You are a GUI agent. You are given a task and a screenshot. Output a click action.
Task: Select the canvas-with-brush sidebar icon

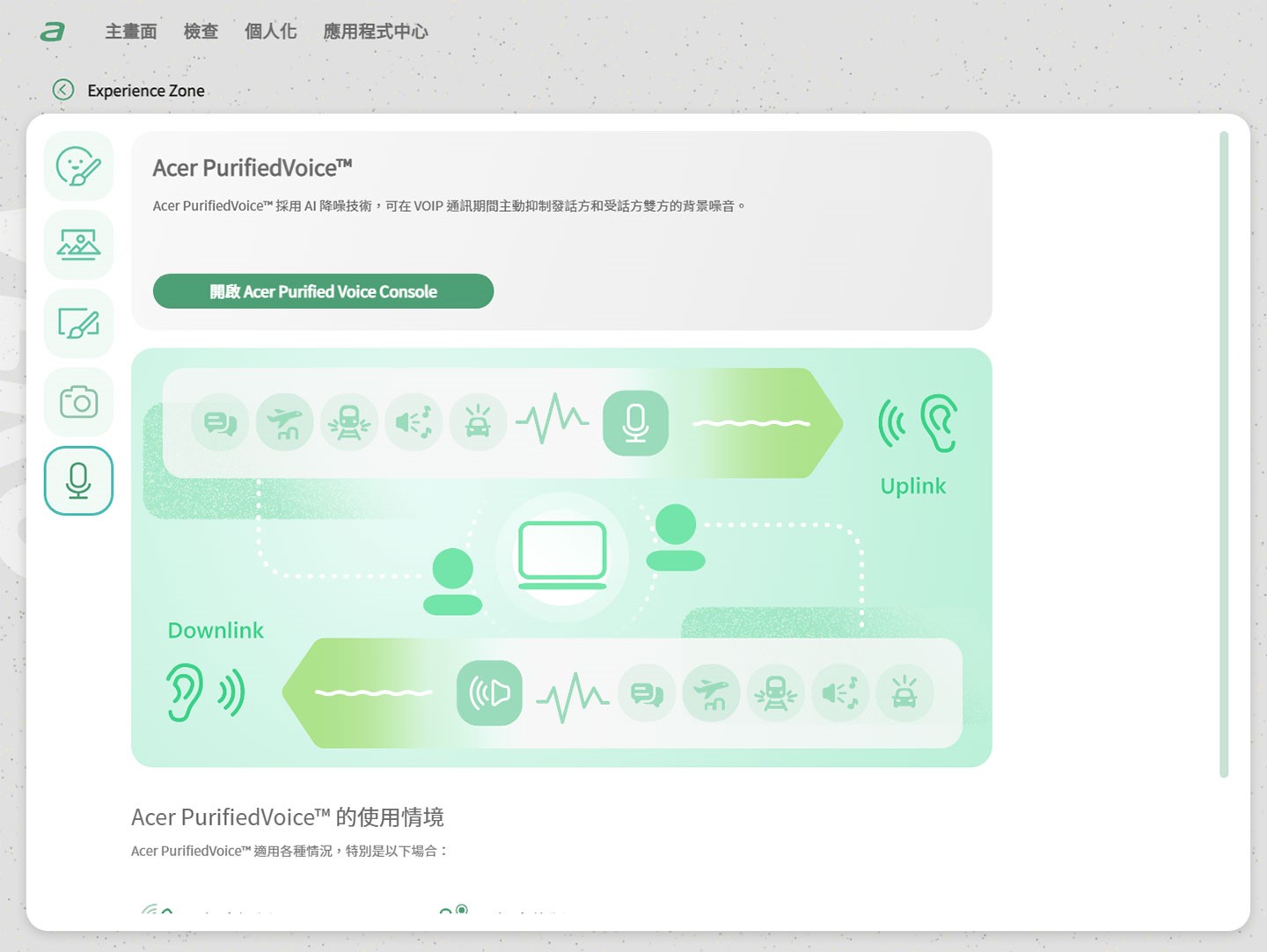click(x=78, y=323)
